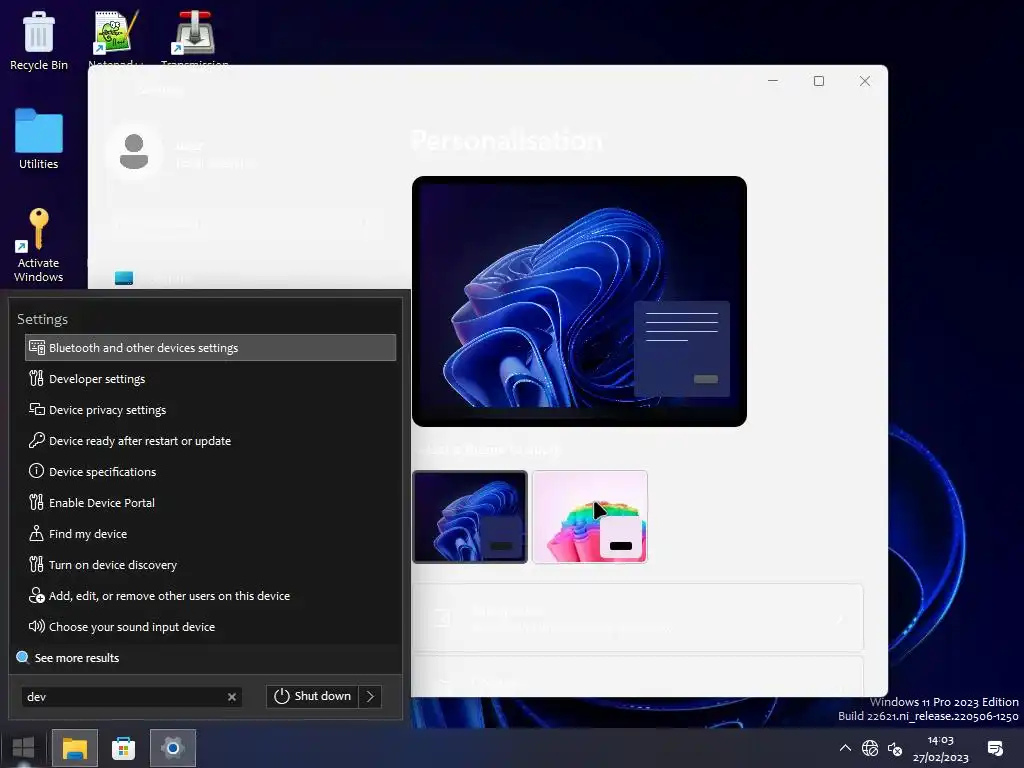Open Choose your sound input device result
Screen dimensions: 1024x768
click(x=210, y=627)
